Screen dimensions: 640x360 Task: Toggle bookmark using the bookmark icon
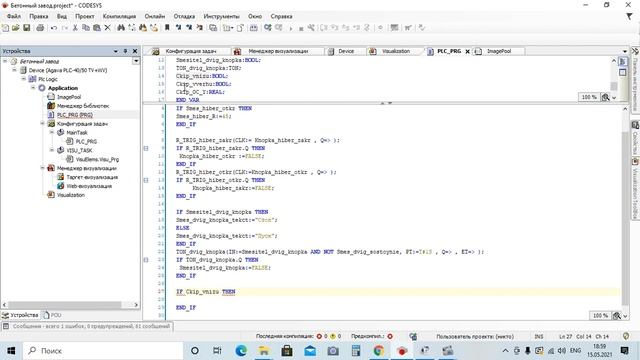coord(167,28)
